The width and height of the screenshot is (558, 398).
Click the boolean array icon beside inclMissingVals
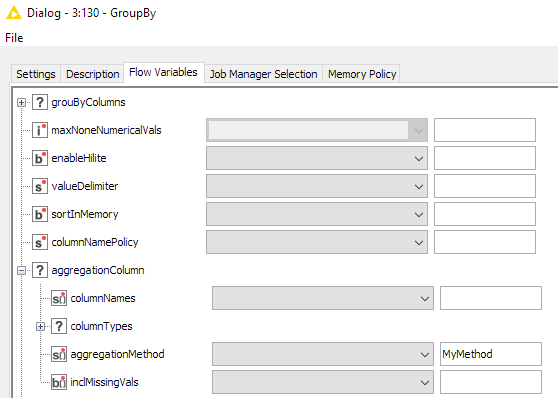point(59,382)
